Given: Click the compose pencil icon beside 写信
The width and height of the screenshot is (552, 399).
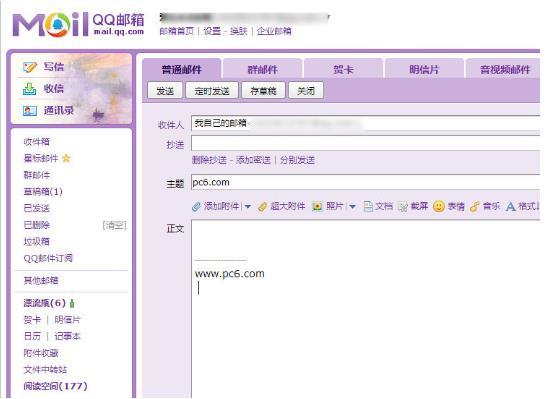Looking at the screenshot, I should click(30, 67).
